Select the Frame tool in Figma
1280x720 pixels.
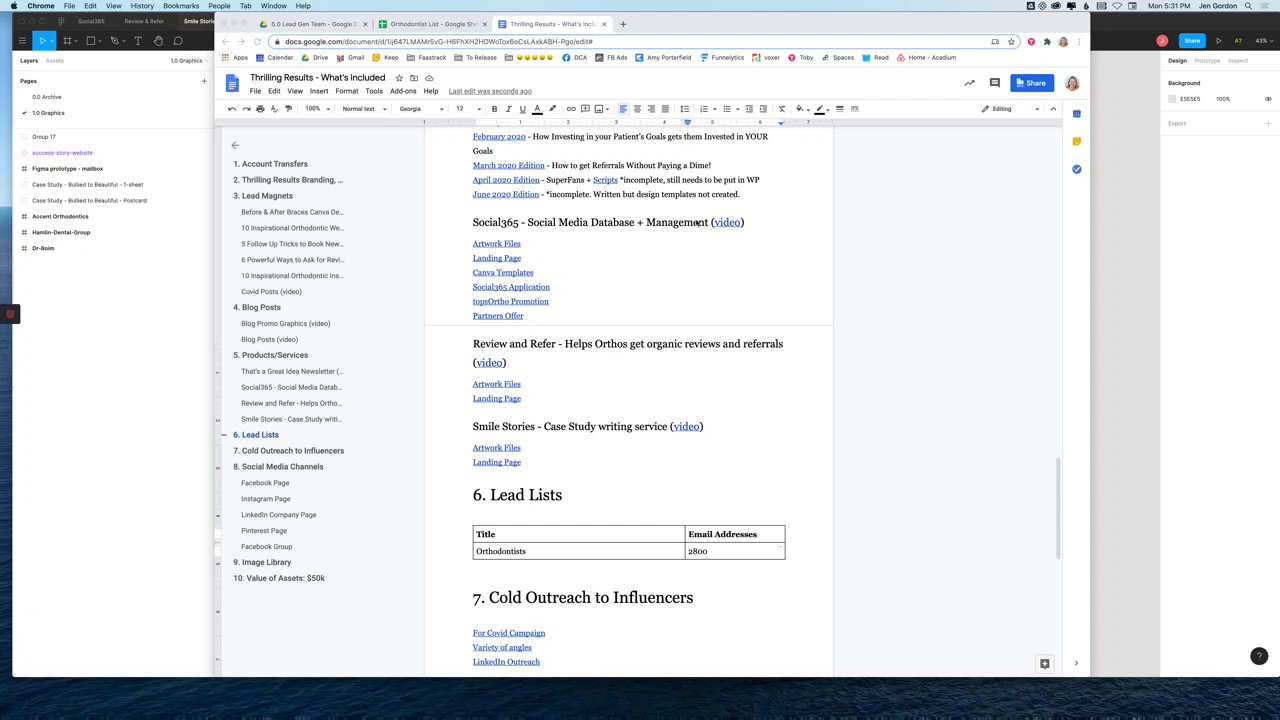point(67,41)
